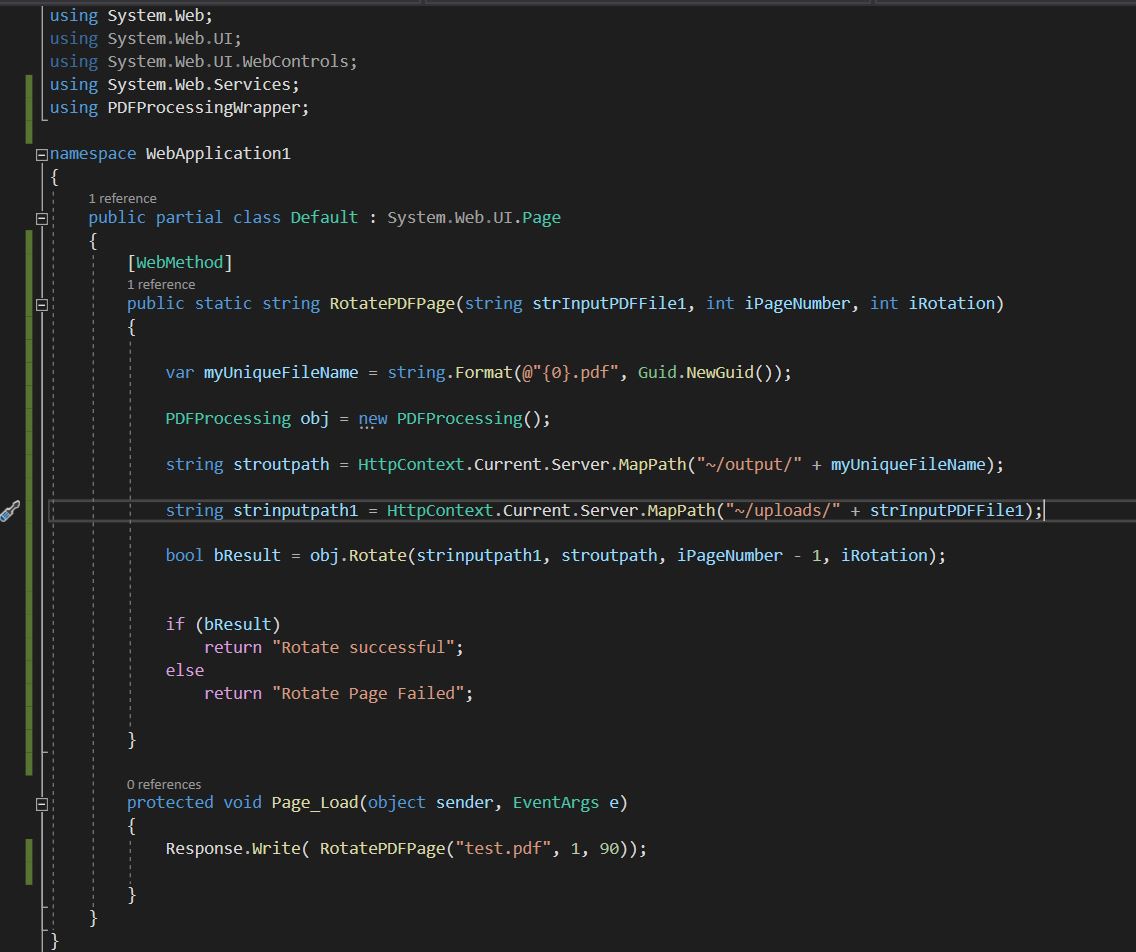Click the Rotate method call on obj

[377, 555]
